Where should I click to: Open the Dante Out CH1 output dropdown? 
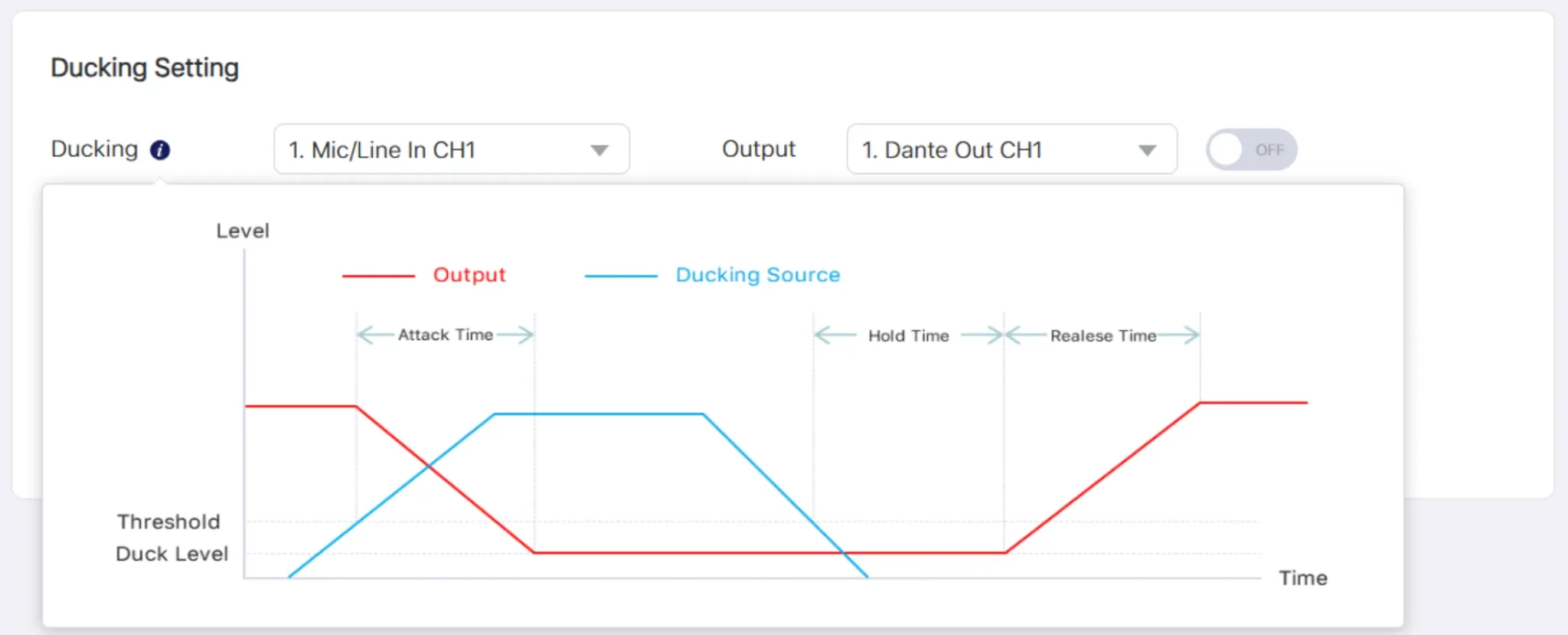pyautogui.click(x=1011, y=149)
